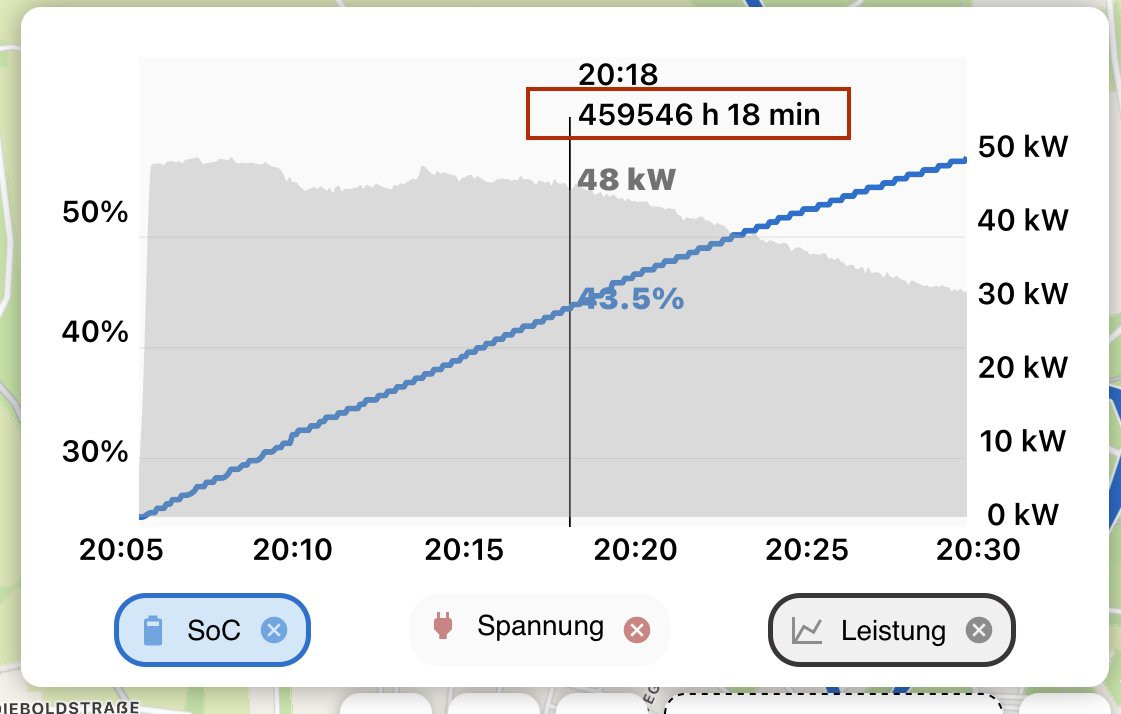This screenshot has height=714, width=1121.
Task: Toggle the Leistung series chip label
Action: [x=893, y=631]
